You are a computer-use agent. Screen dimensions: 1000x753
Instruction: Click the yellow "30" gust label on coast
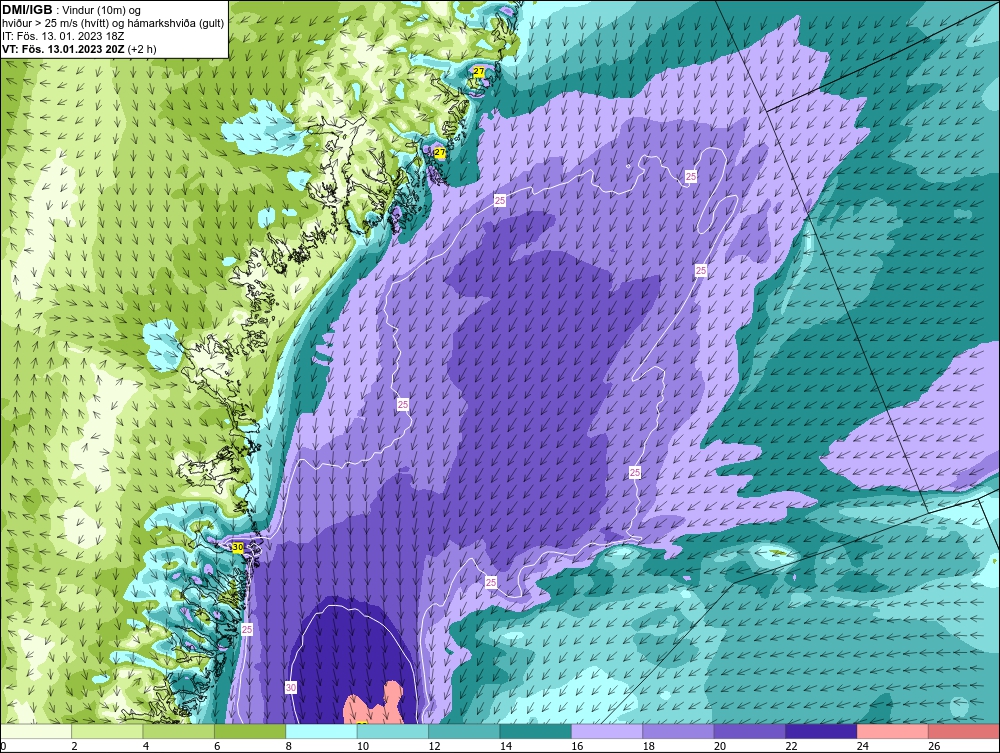coord(238,548)
